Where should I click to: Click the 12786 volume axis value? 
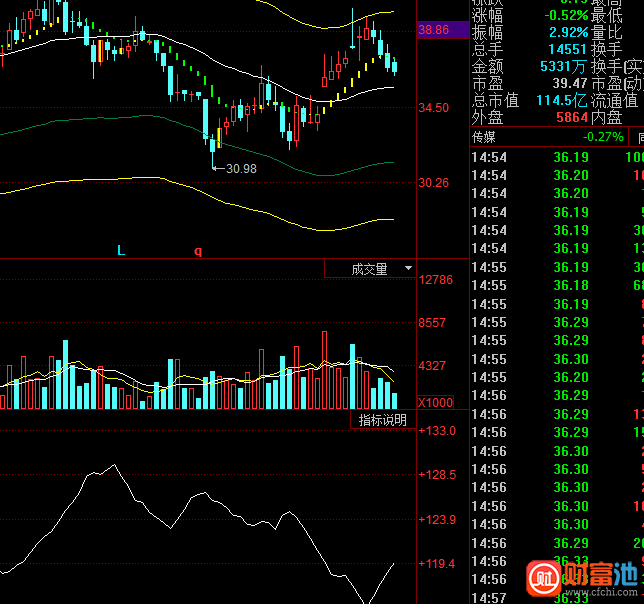click(436, 280)
